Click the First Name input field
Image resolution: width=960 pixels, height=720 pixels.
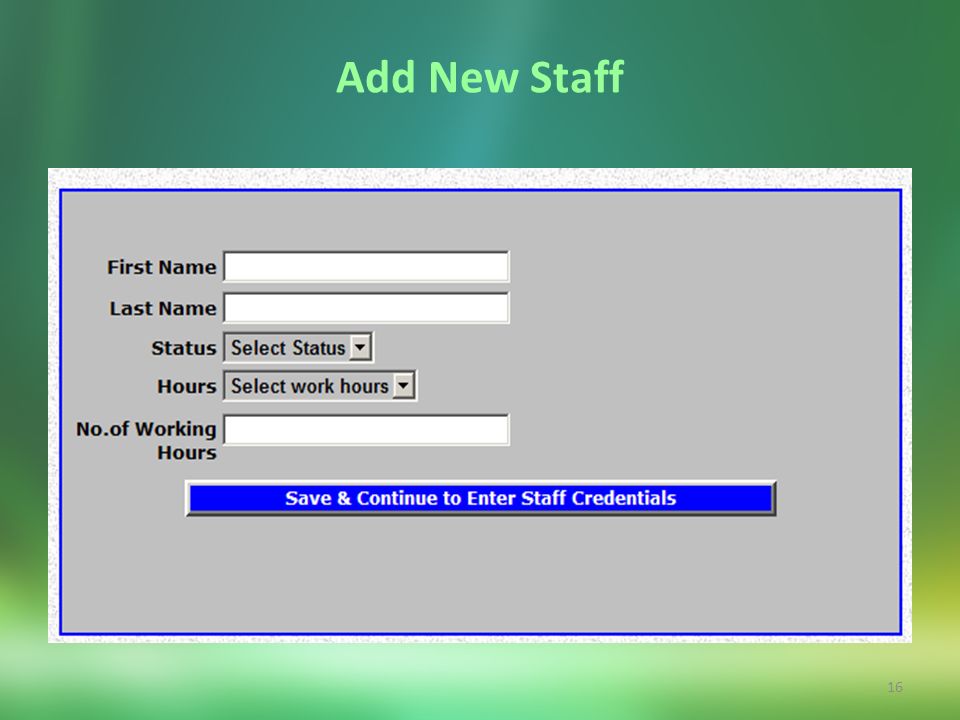pyautogui.click(x=366, y=266)
